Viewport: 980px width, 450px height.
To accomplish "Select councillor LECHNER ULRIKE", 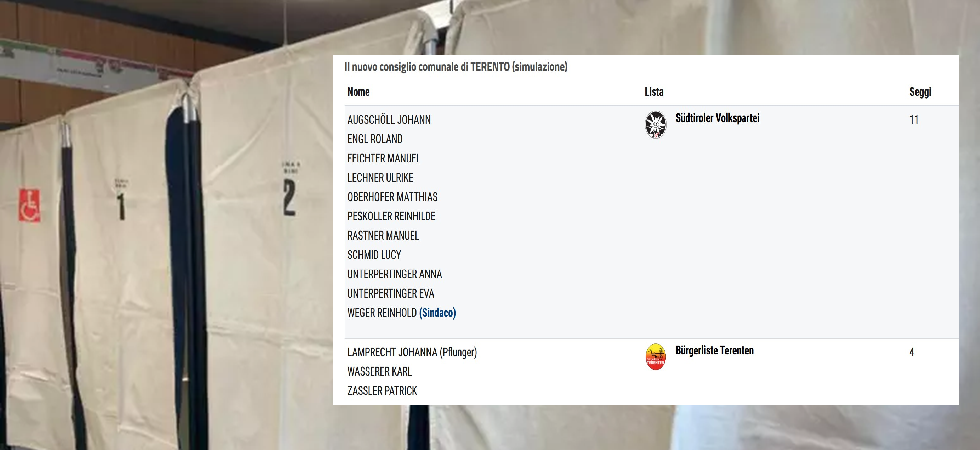I will tap(380, 178).
